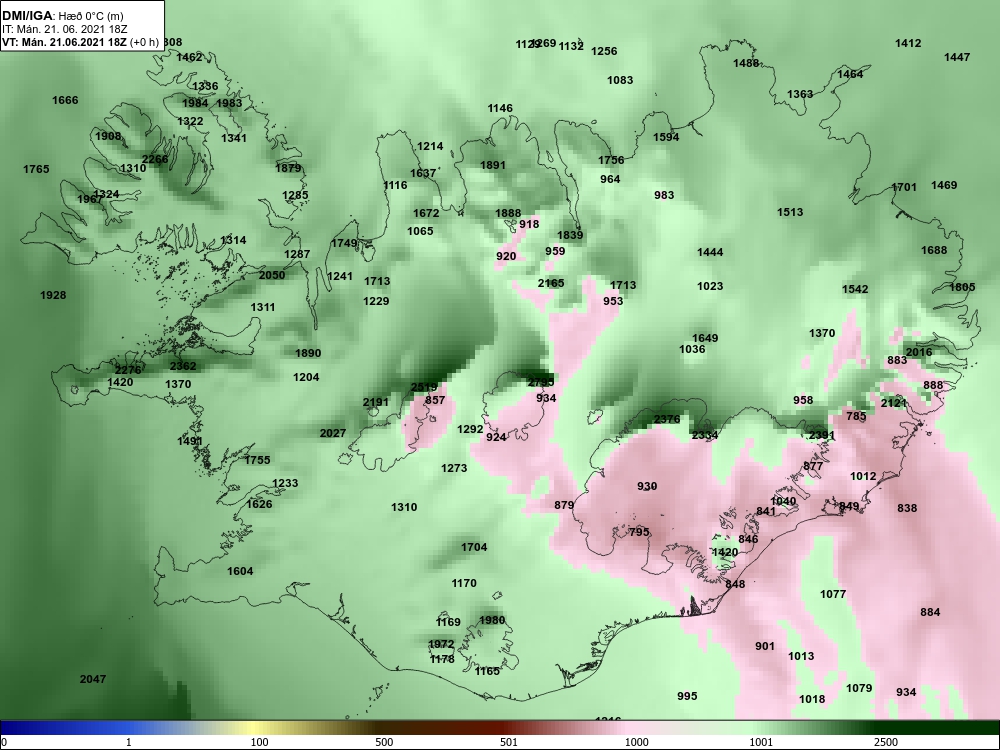Click the map value 1980
1000x750 pixels.
pos(492,620)
